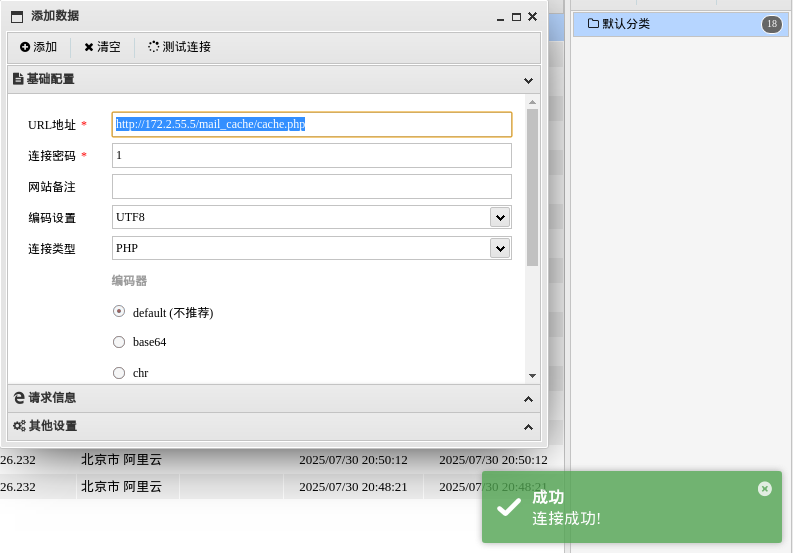Close the 添加数据 dialog
Screen dimensions: 793x553
tap(533, 17)
